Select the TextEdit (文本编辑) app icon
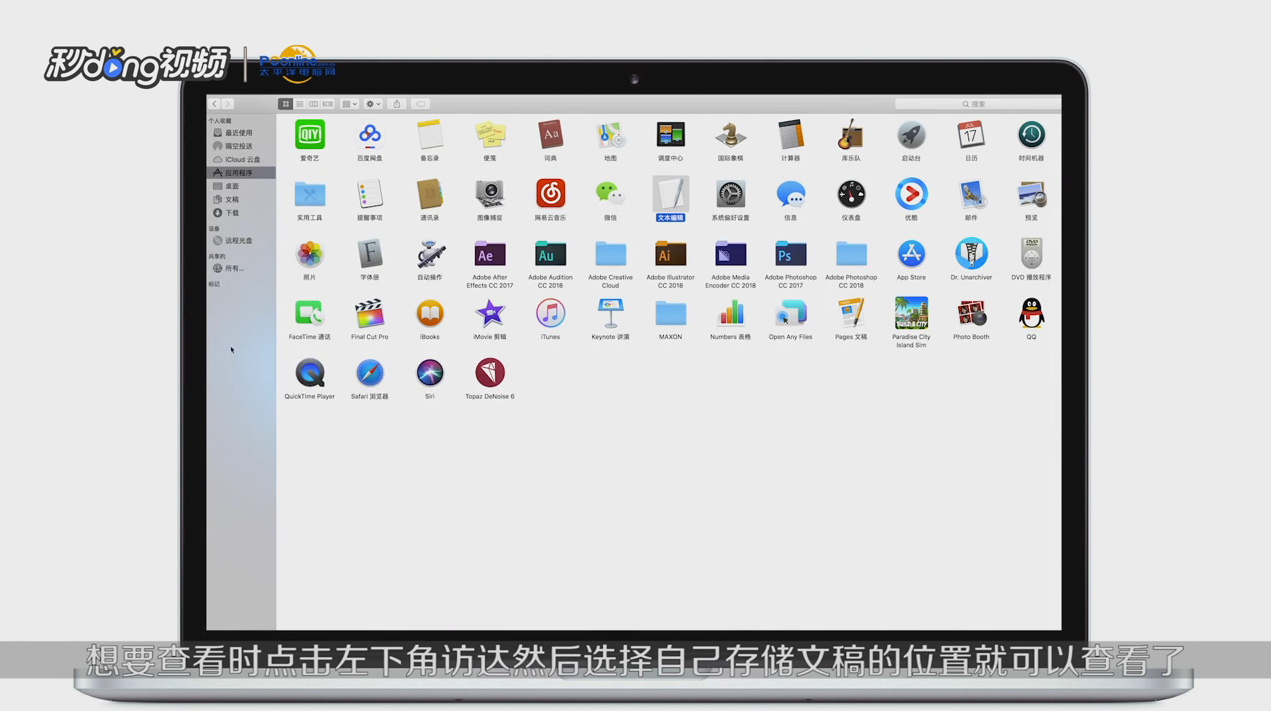Screen dimensions: 1271x711 pos(670,194)
